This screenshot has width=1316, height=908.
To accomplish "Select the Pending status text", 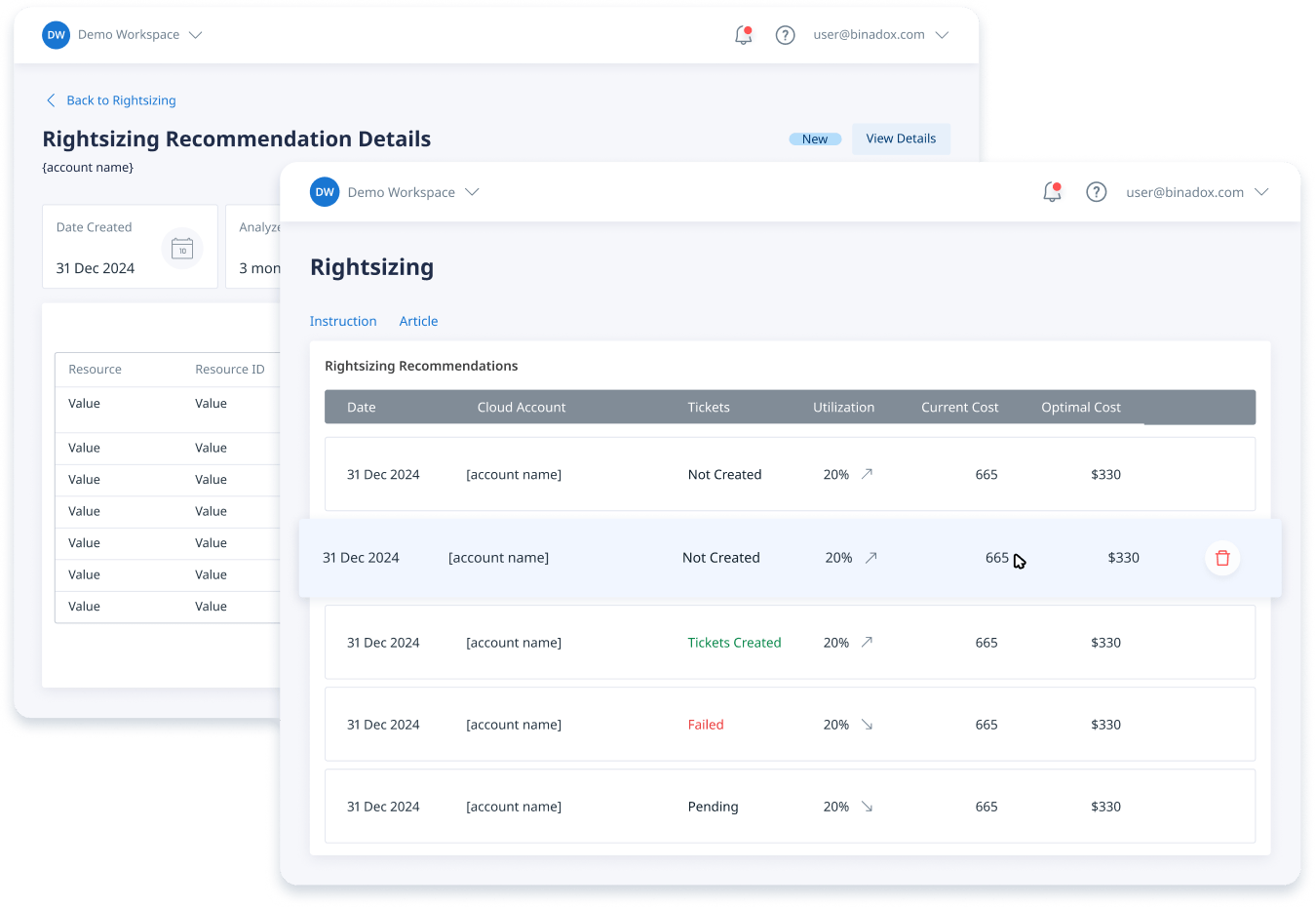I will pos(713,807).
